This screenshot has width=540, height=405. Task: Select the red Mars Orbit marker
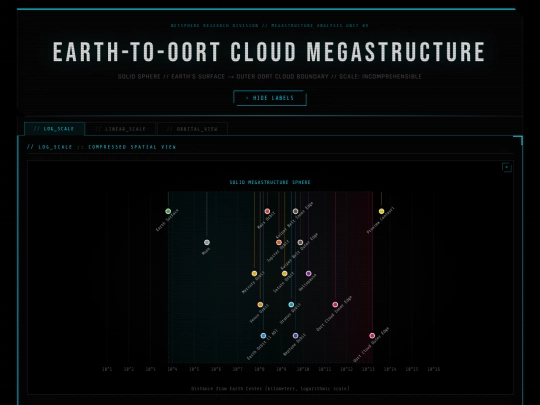coord(267,211)
